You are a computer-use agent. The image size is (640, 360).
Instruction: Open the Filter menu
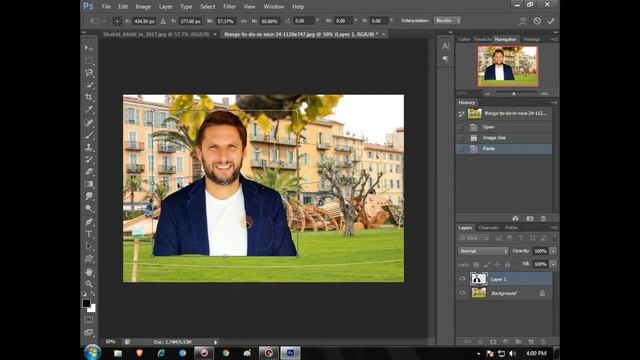(x=229, y=7)
